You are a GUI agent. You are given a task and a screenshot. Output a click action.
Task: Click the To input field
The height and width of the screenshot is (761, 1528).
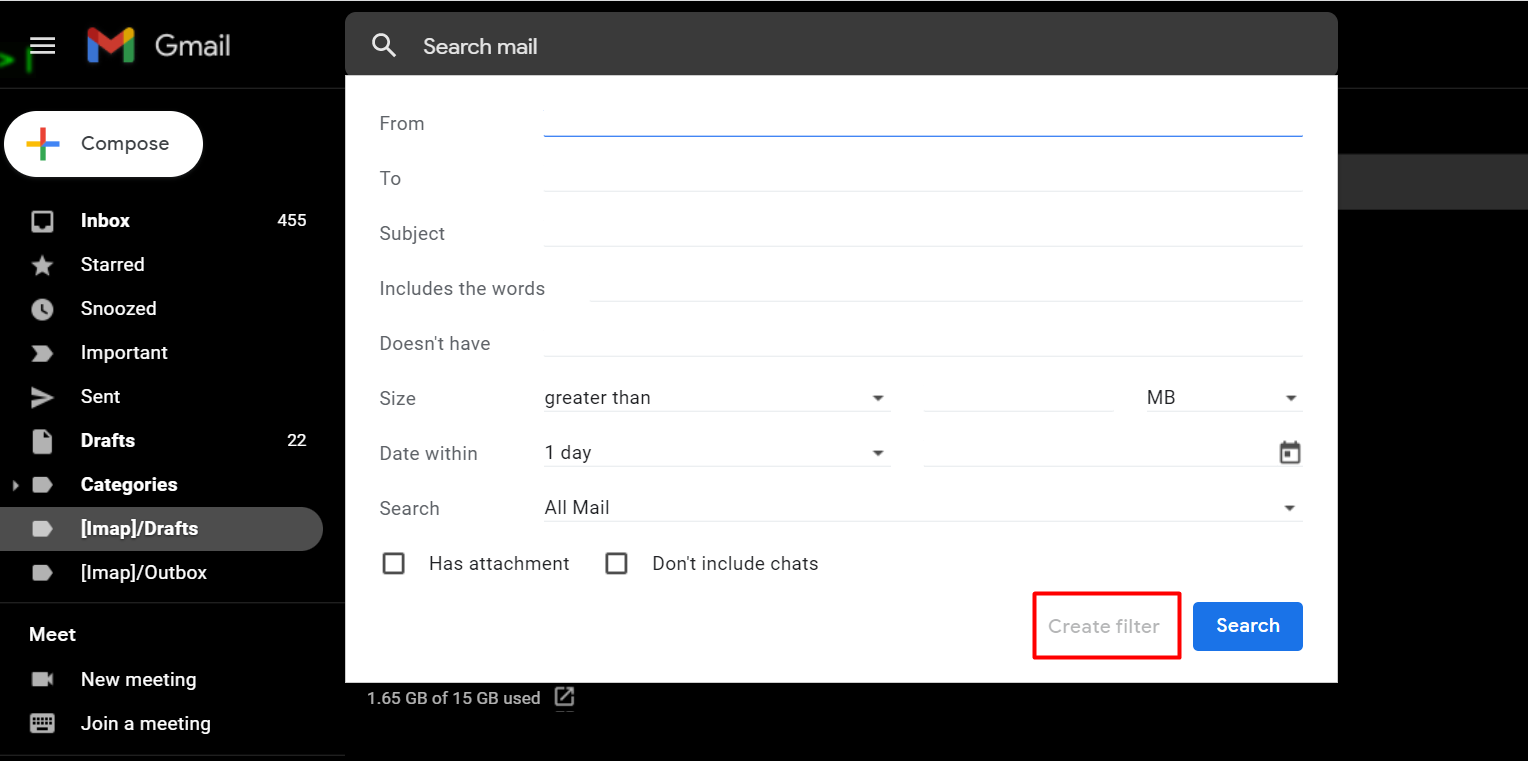pyautogui.click(x=923, y=177)
